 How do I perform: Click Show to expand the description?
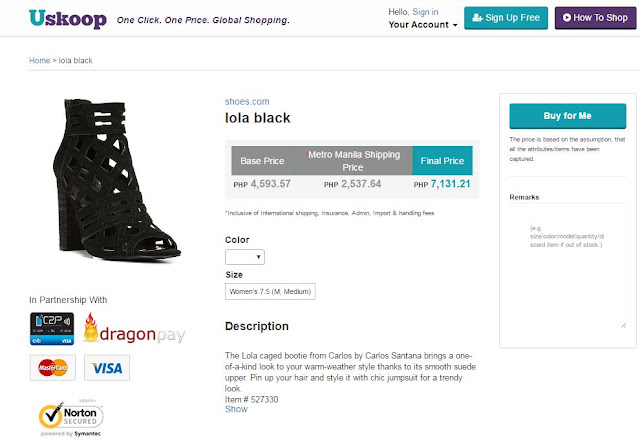coord(236,409)
